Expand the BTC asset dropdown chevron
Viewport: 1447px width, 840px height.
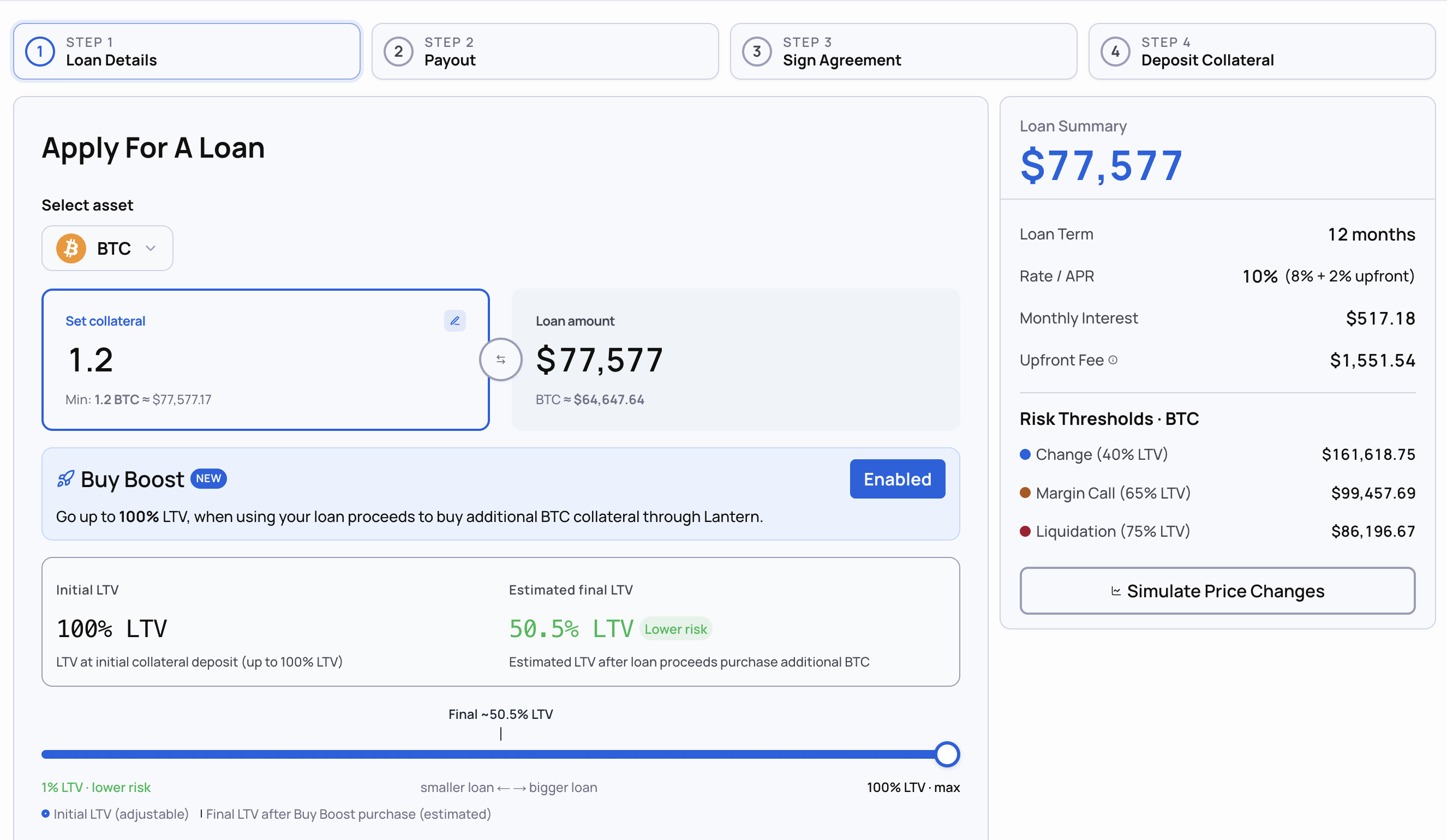(x=151, y=249)
